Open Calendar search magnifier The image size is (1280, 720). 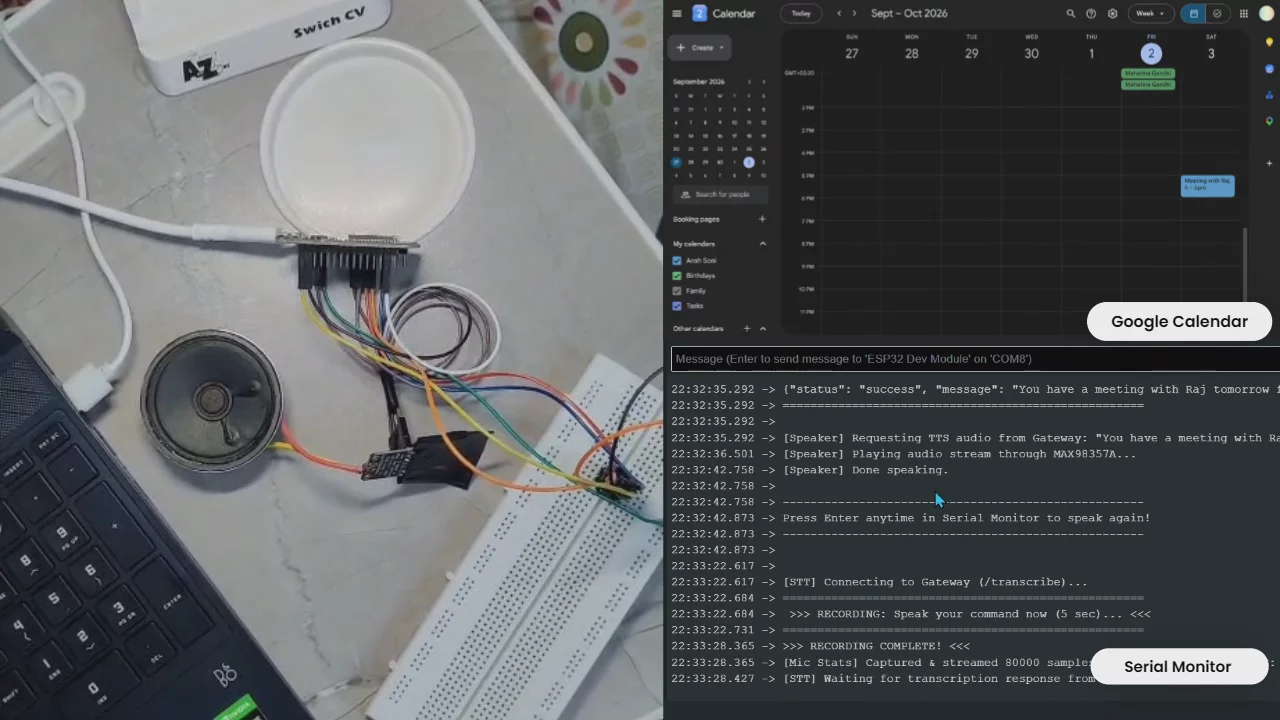pos(1070,14)
